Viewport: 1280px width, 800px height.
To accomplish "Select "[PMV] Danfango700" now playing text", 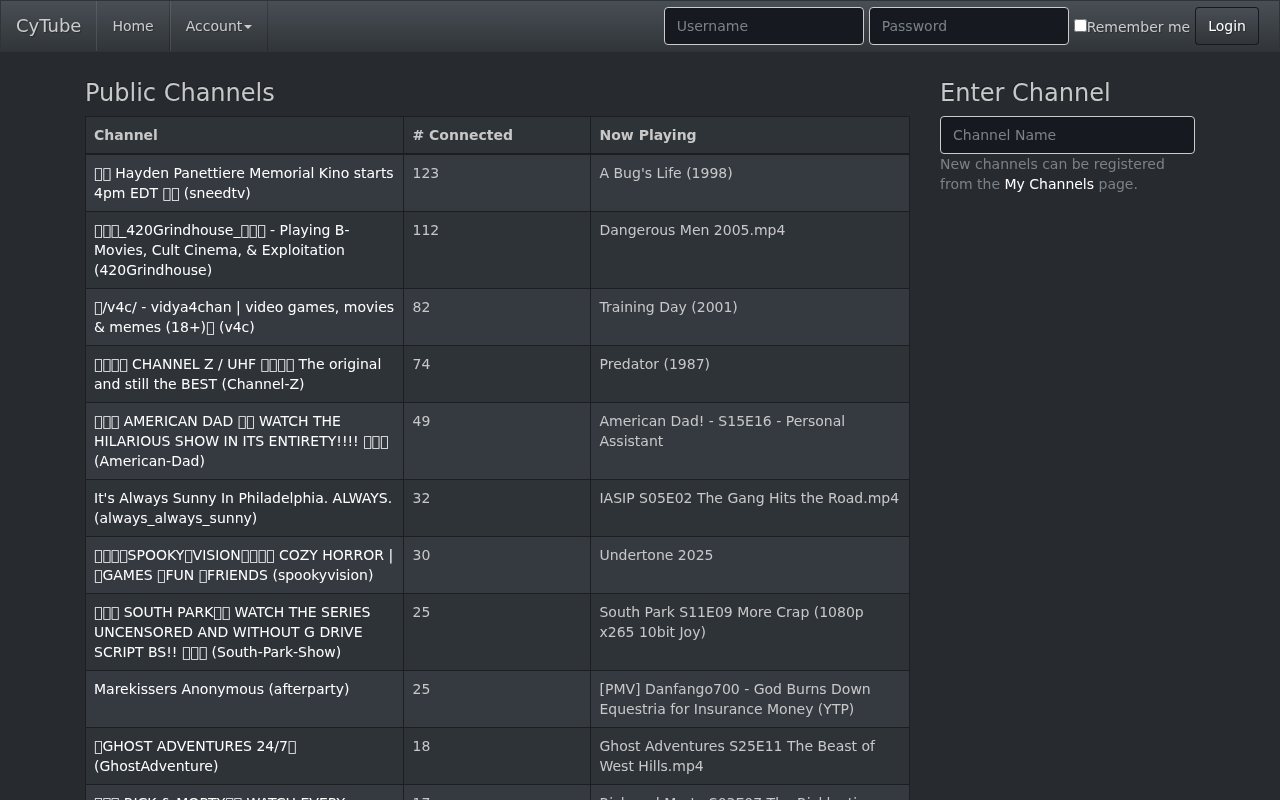I will pos(735,699).
